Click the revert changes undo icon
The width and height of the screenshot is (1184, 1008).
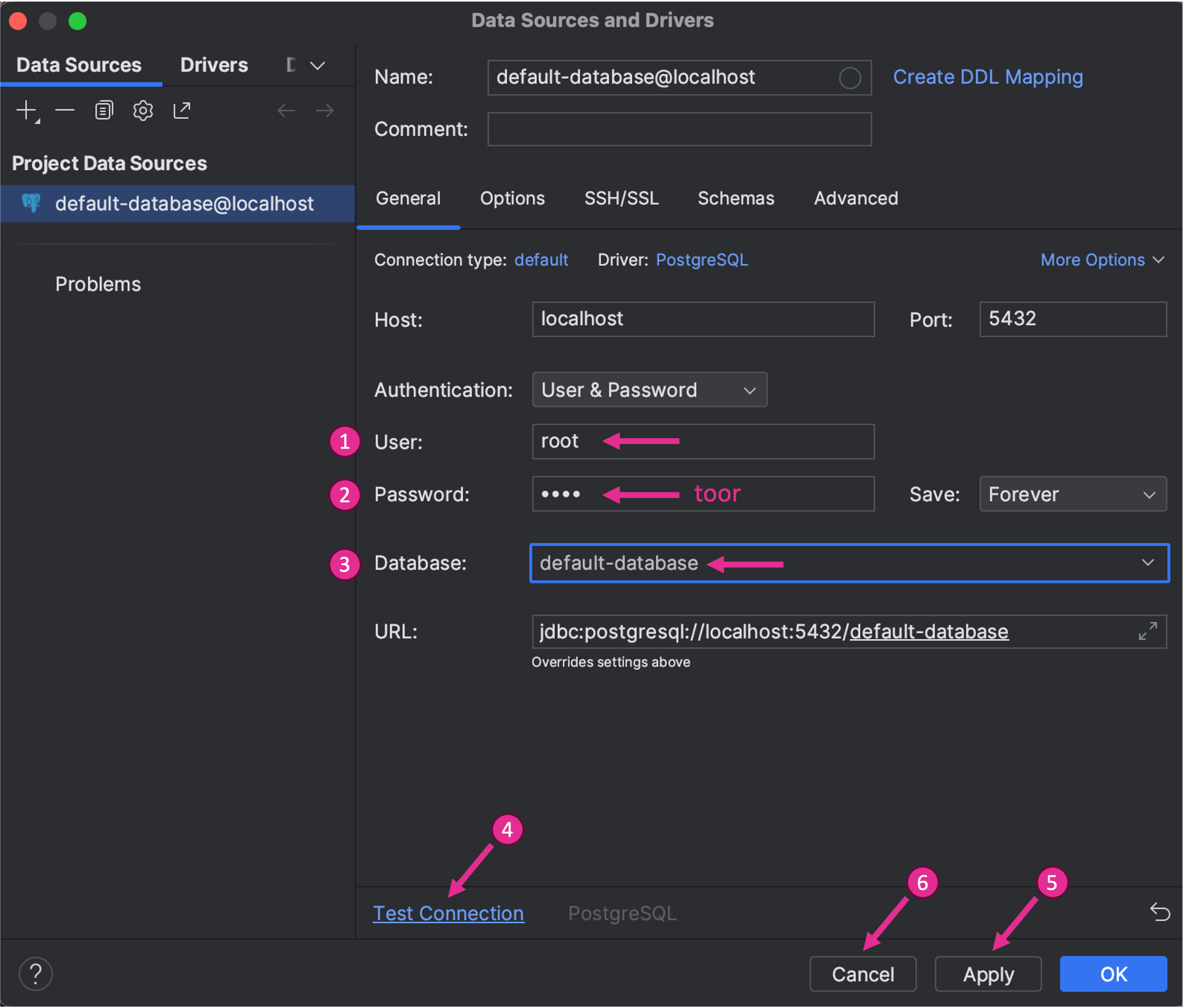[x=1160, y=912]
